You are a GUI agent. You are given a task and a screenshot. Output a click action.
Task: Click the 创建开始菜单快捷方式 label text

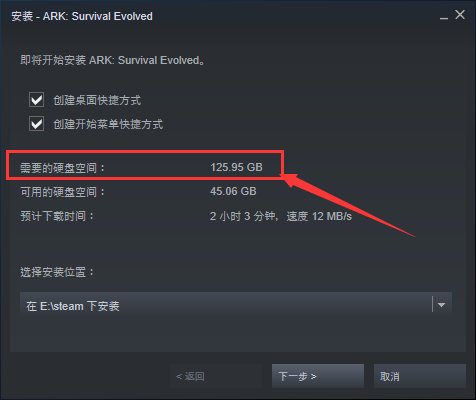click(x=108, y=124)
